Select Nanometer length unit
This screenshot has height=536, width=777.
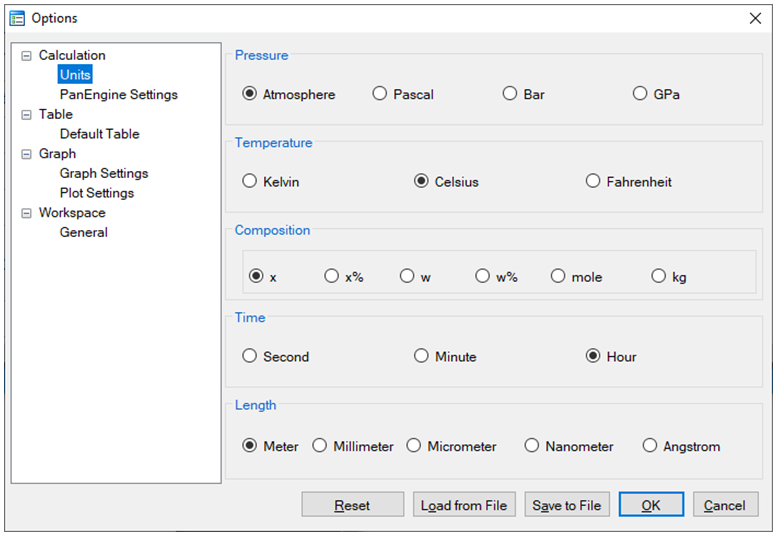tap(532, 446)
